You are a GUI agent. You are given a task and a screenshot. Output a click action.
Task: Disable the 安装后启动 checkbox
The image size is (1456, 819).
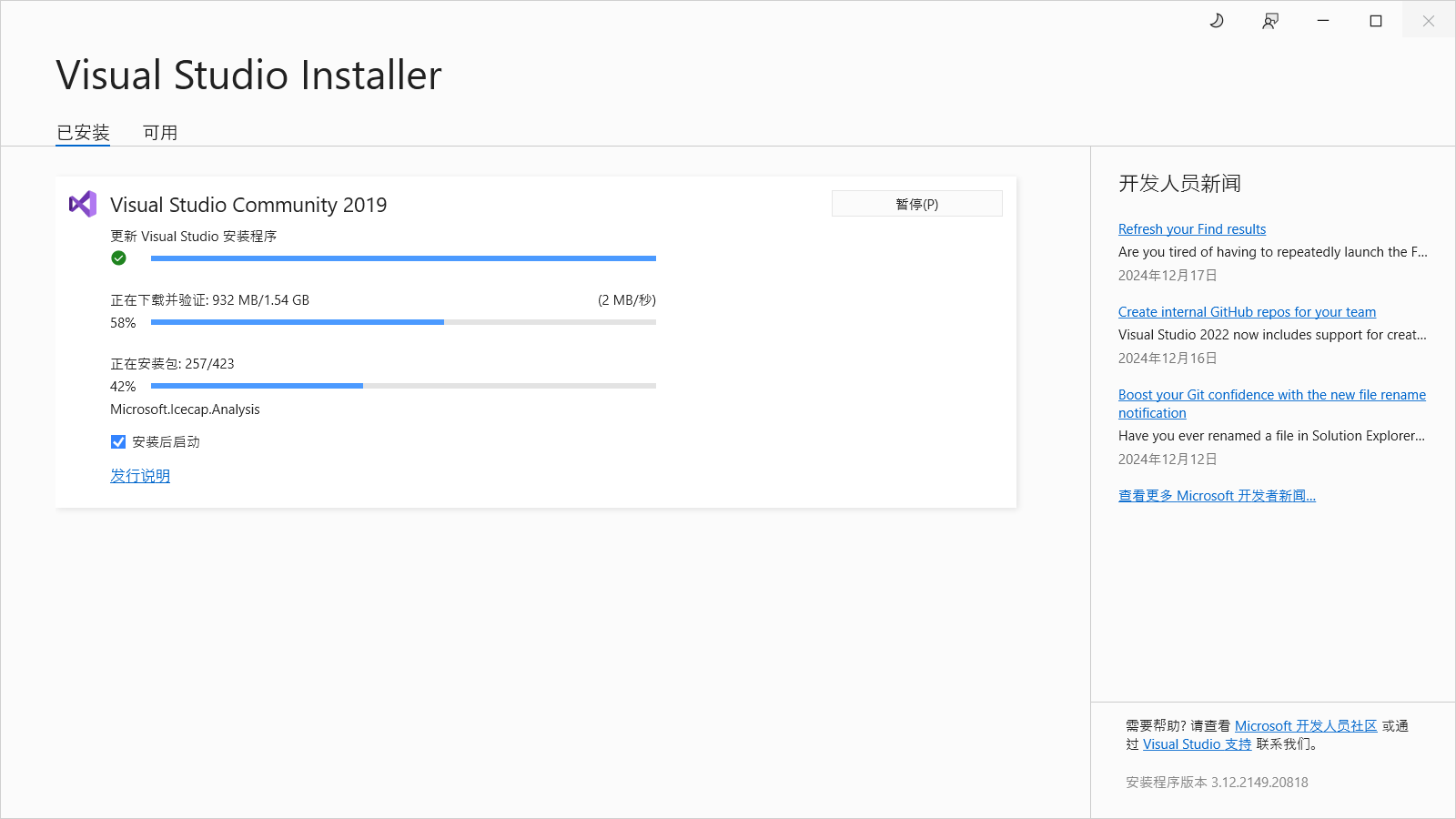[118, 441]
